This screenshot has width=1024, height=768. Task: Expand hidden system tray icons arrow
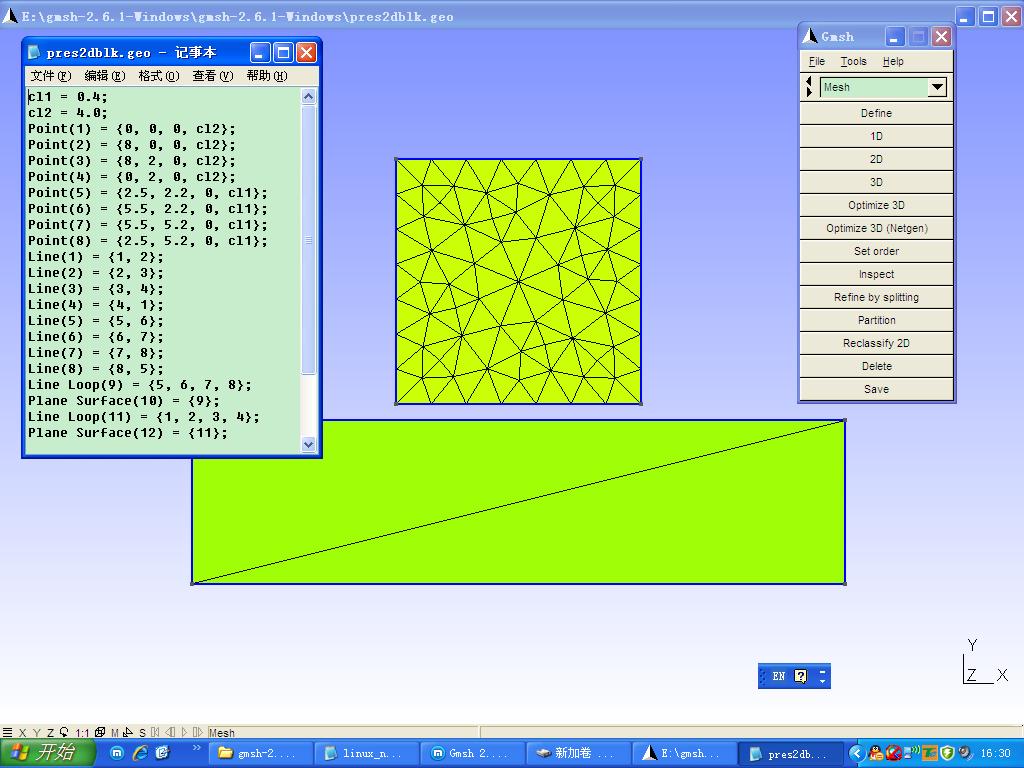pyautogui.click(x=857, y=754)
